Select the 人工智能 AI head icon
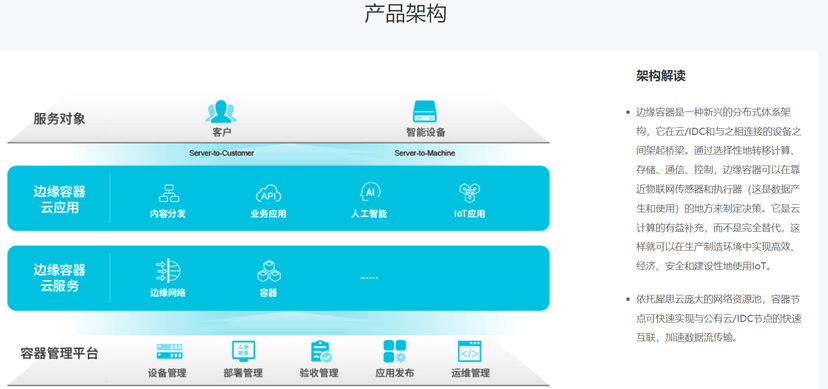828x389 pixels. pyautogui.click(x=369, y=192)
